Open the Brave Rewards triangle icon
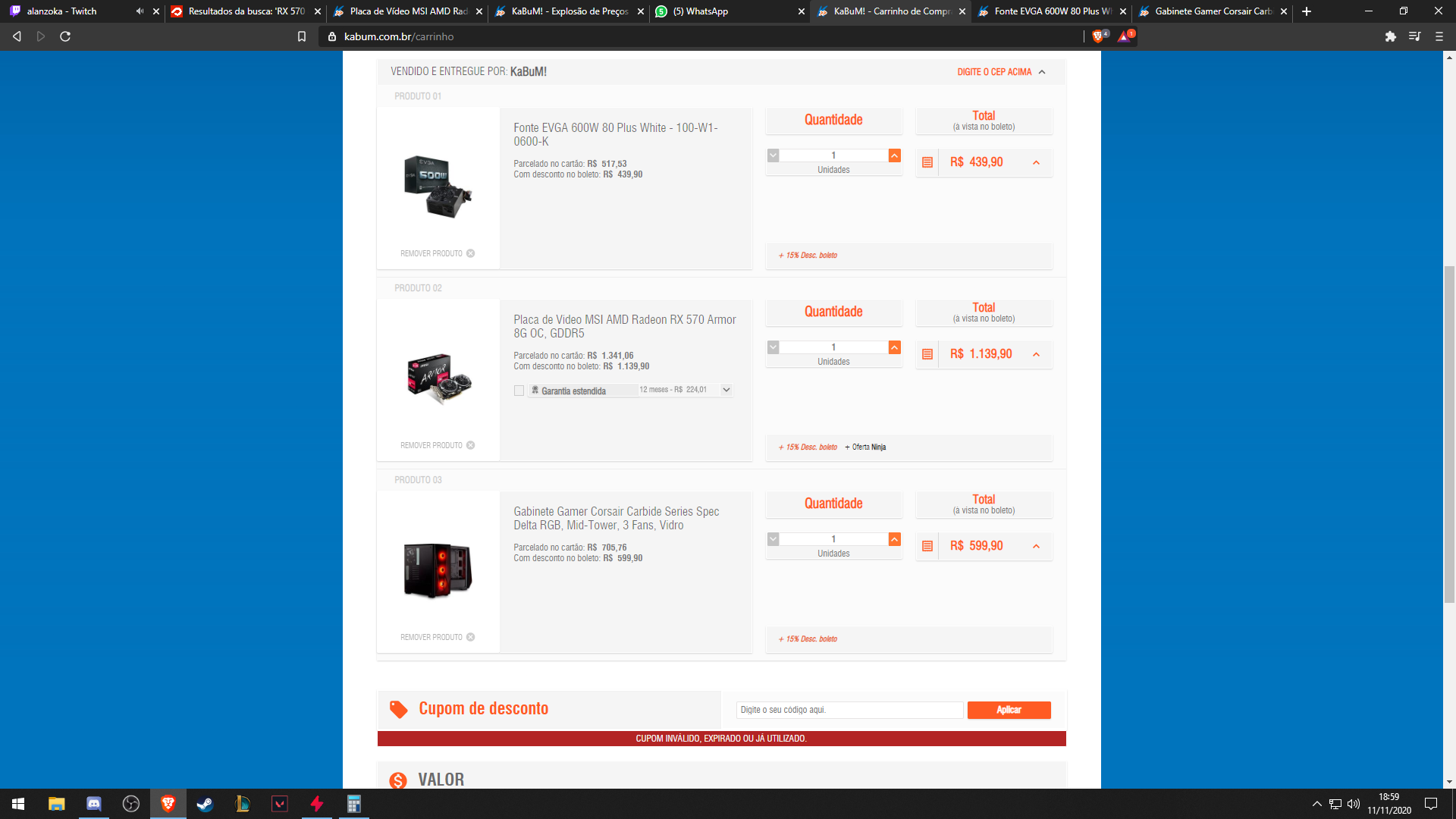 tap(1125, 36)
